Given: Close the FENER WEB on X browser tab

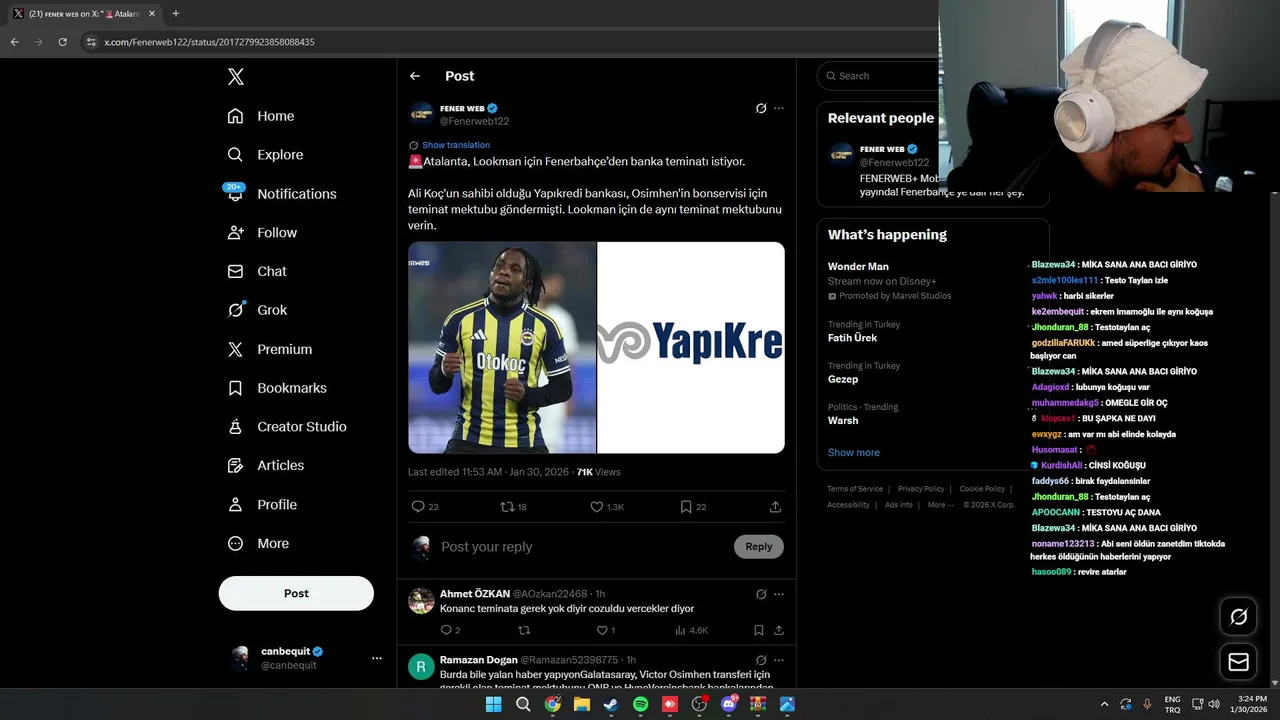Looking at the screenshot, I should coord(152,14).
